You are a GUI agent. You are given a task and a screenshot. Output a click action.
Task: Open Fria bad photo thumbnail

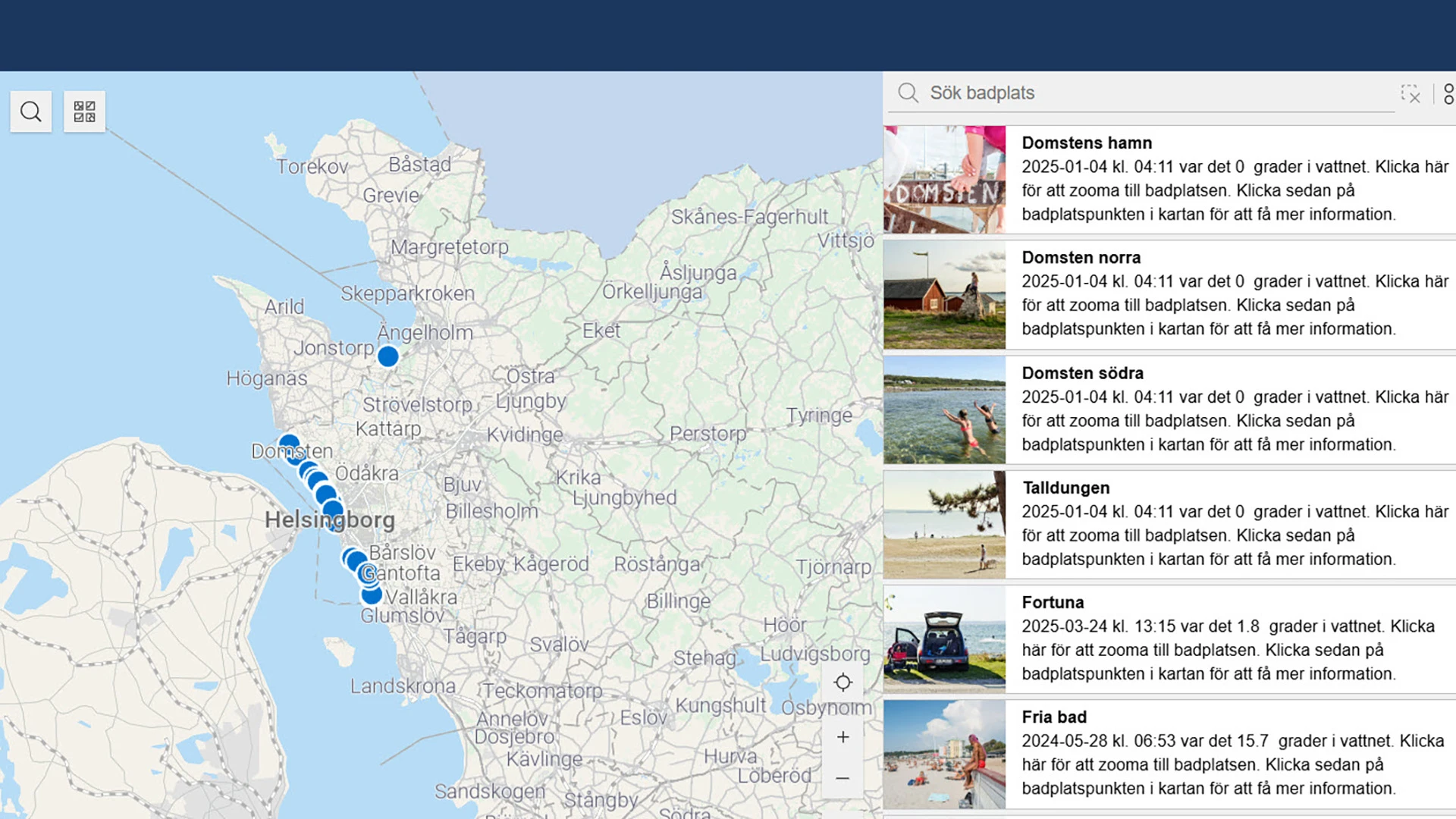click(944, 755)
